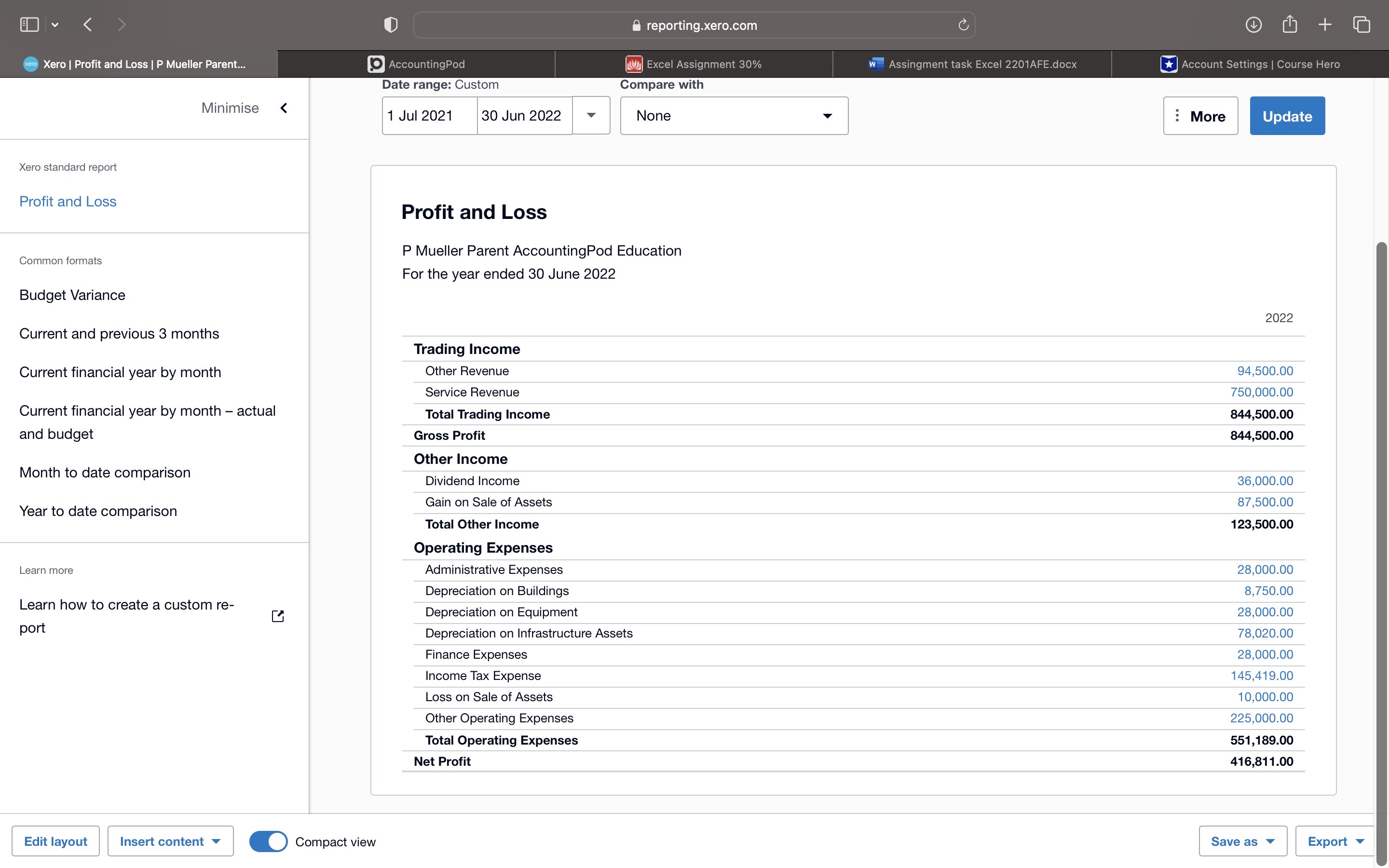Open the date range preset dropdown arrow
1389x868 pixels.
(x=591, y=115)
